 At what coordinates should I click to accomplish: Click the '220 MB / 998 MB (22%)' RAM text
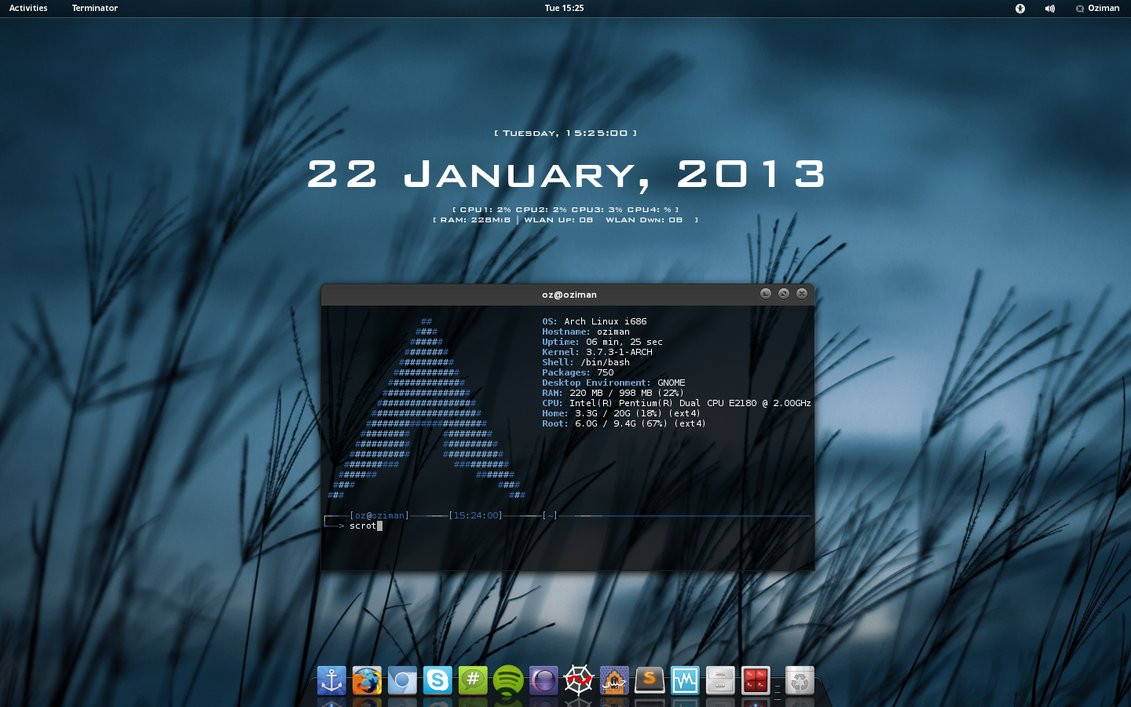626,393
